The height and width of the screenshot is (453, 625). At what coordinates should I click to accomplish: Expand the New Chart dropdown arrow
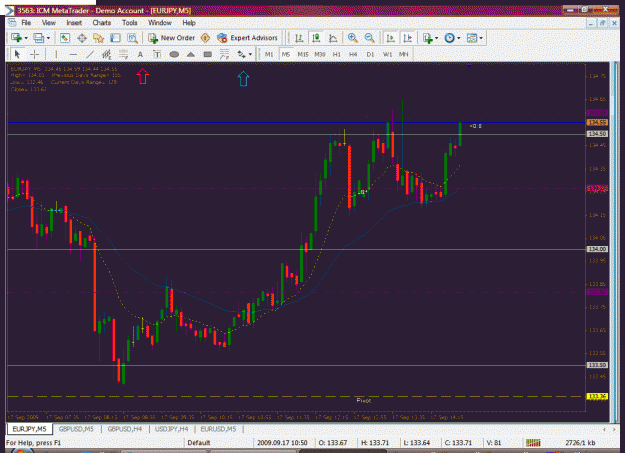coord(26,38)
